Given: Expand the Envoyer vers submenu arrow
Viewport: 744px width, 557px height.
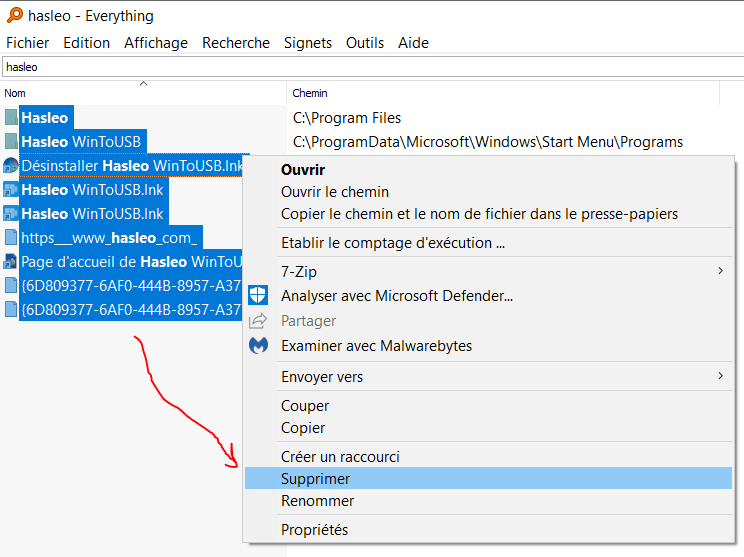Looking at the screenshot, I should [x=720, y=376].
